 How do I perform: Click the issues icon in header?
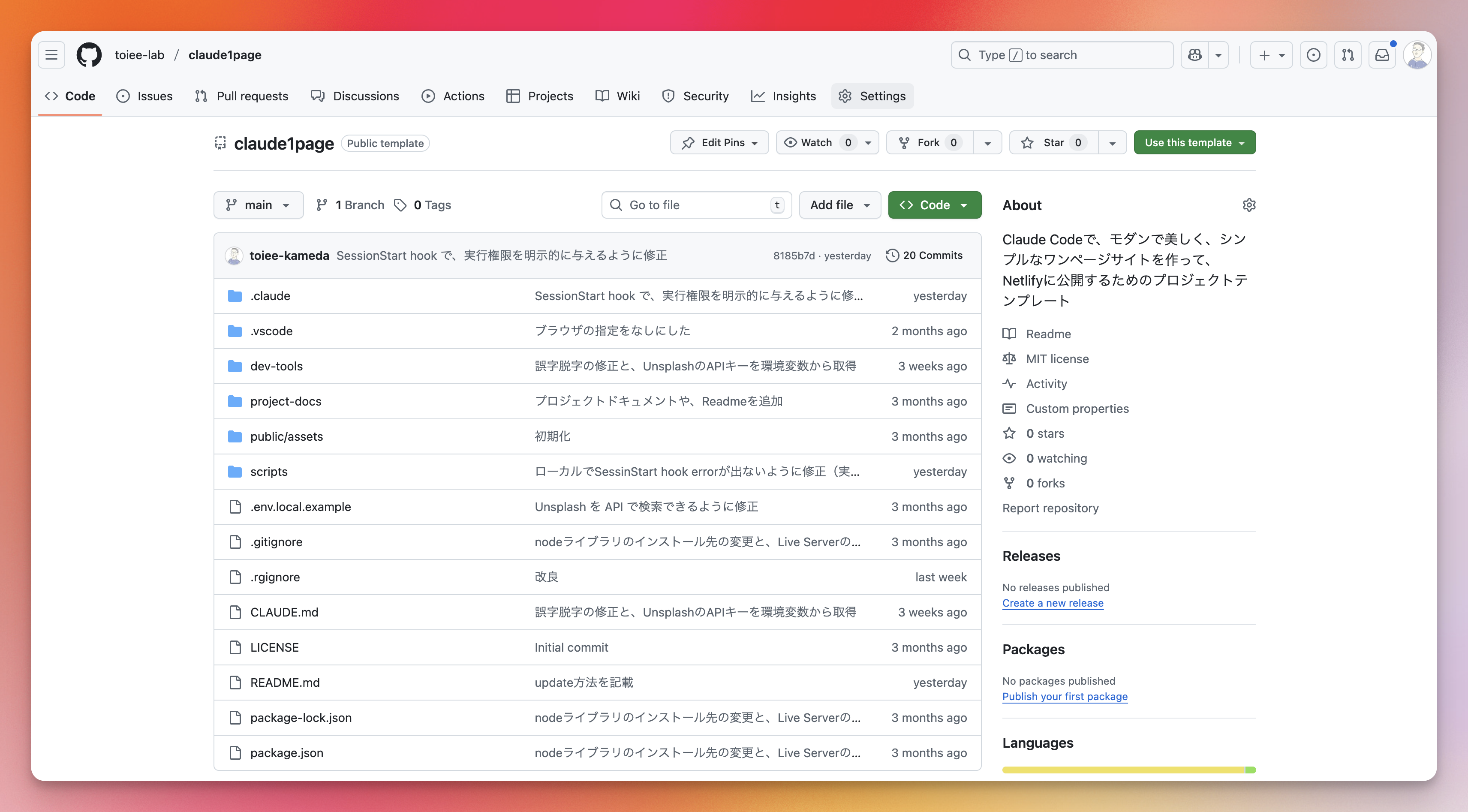(x=1313, y=55)
